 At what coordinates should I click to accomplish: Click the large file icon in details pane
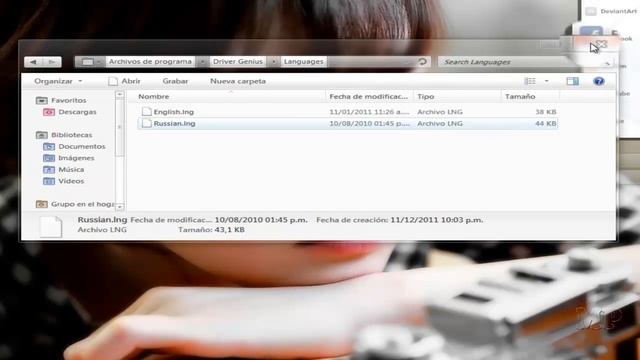[51, 227]
